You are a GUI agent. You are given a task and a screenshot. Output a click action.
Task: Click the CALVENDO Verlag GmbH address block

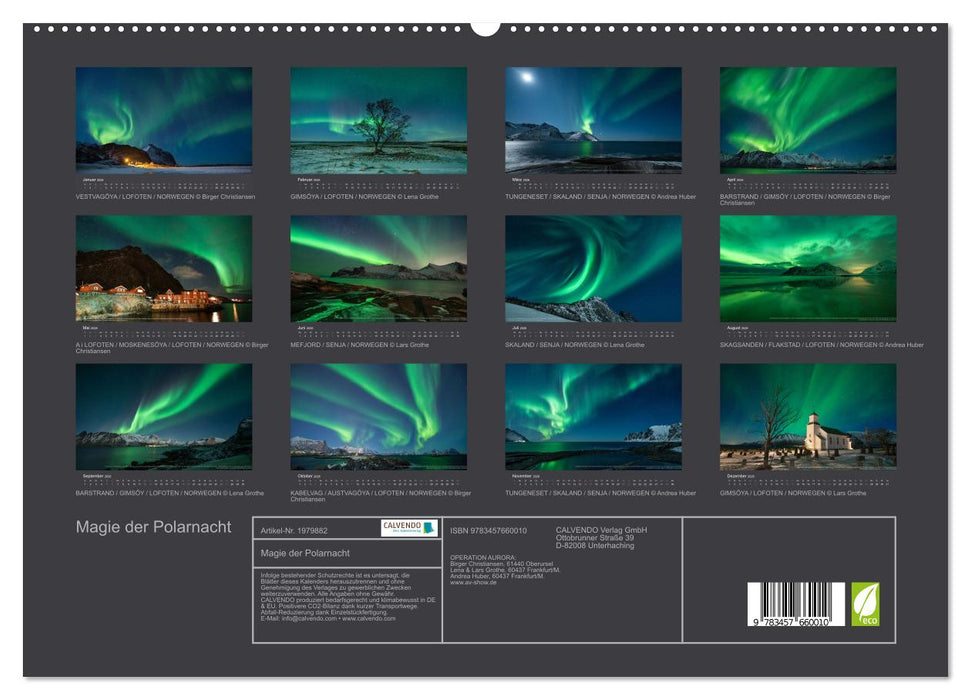click(x=601, y=536)
